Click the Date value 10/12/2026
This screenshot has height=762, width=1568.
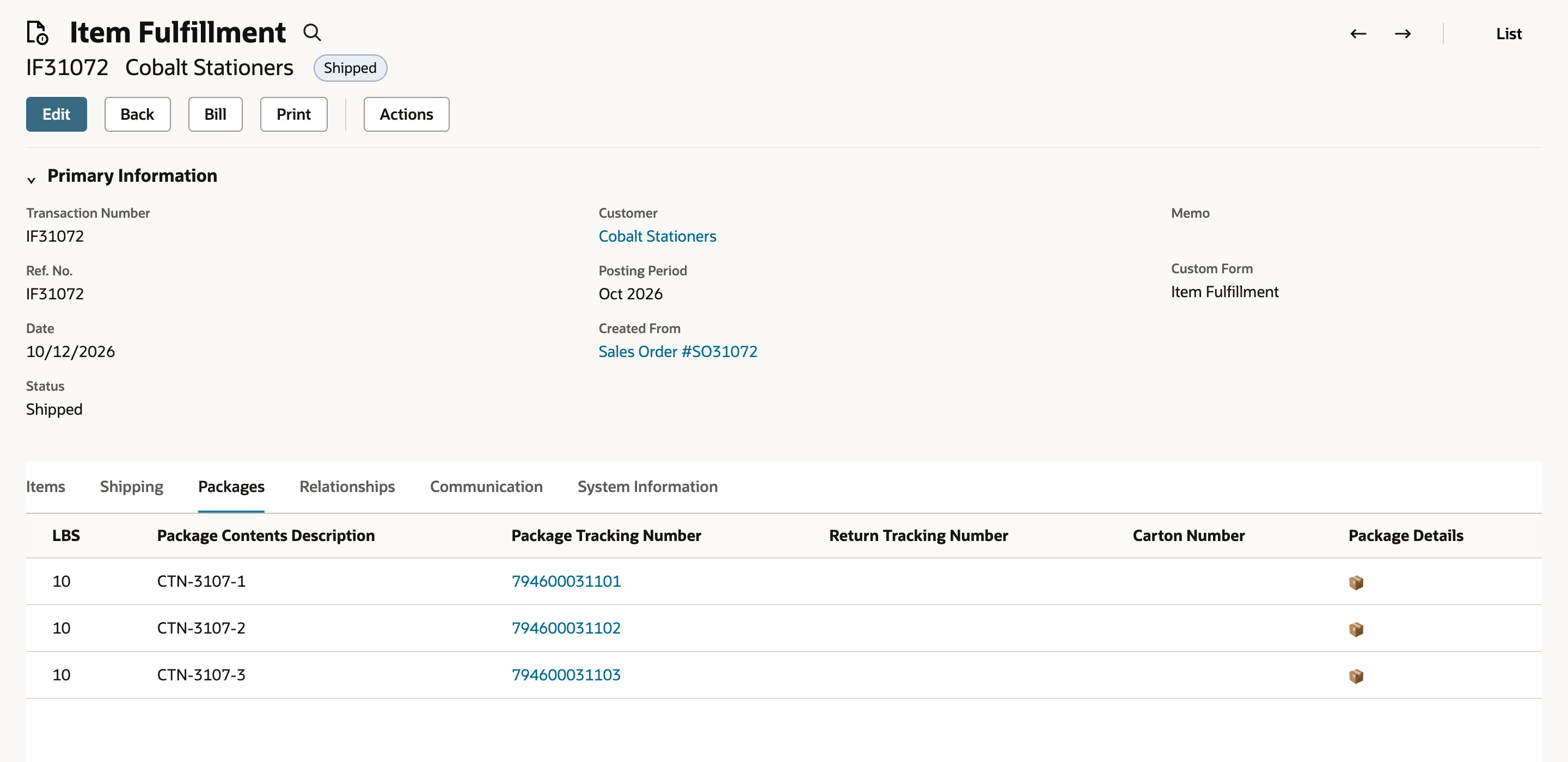pos(70,351)
